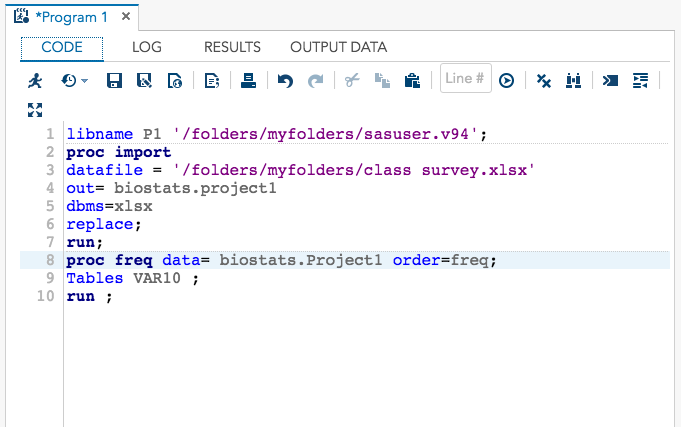This screenshot has width=681, height=427.
Task: Copy selected code icon
Action: point(382,81)
